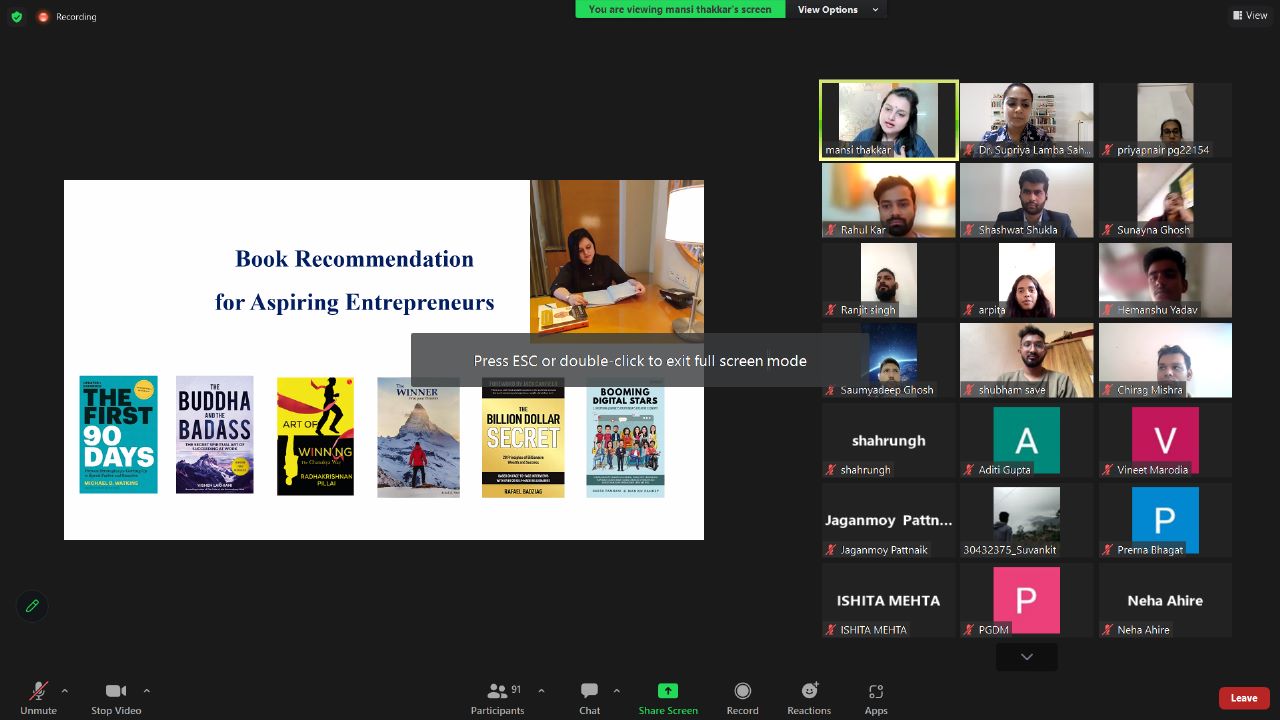Click slide title 'Book Recommendation'
This screenshot has width=1280, height=720.
pos(354,259)
